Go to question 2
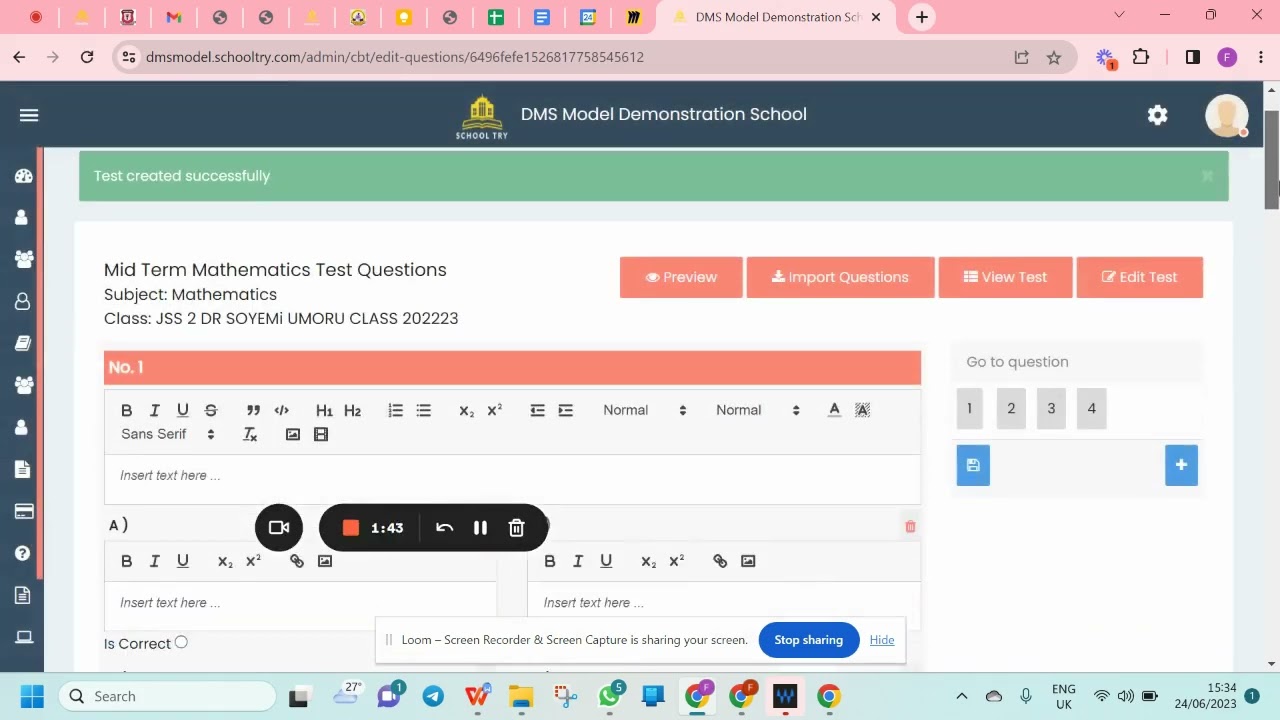This screenshot has width=1280, height=720. point(1011,408)
